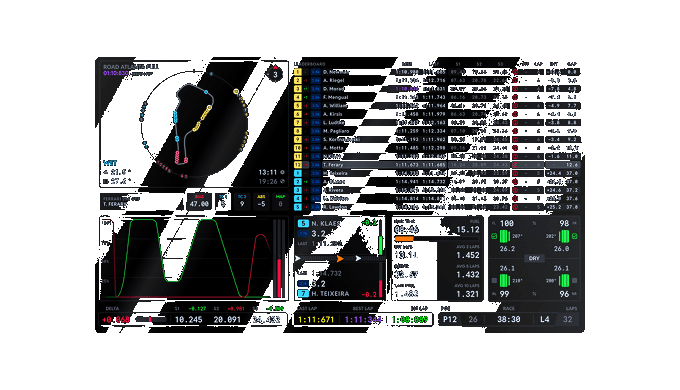Viewport: 680px width, 390px height.
Task: Click the L4 lap counter
Action: click(x=545, y=319)
